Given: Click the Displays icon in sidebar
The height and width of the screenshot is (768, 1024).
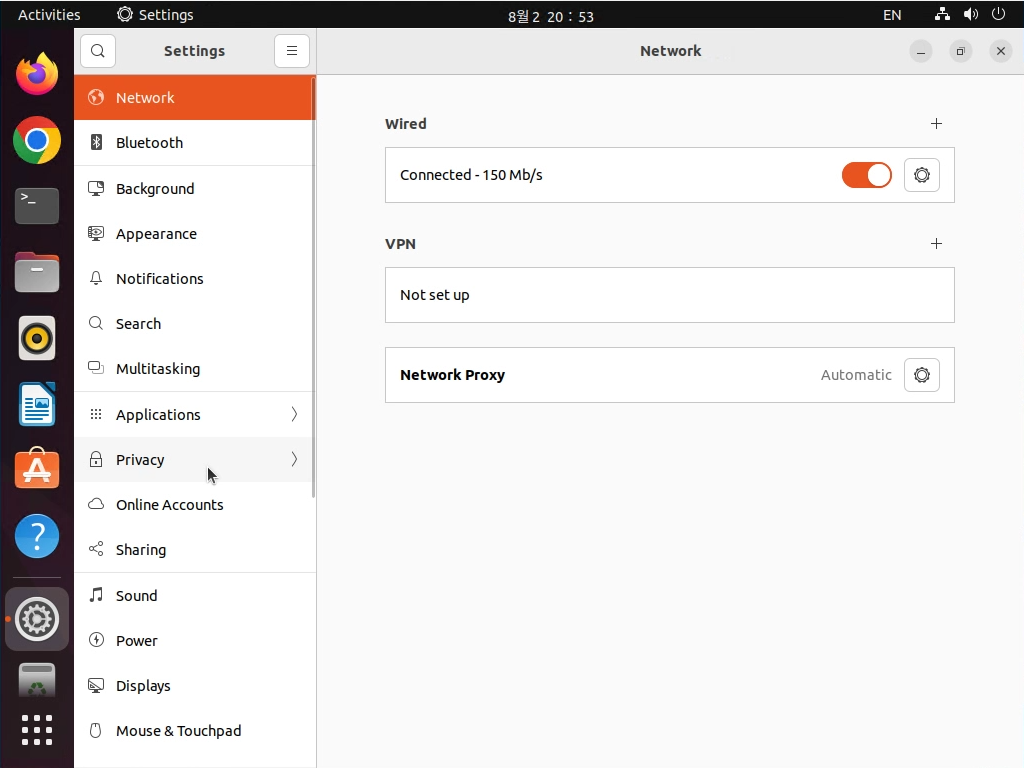Looking at the screenshot, I should 96,685.
